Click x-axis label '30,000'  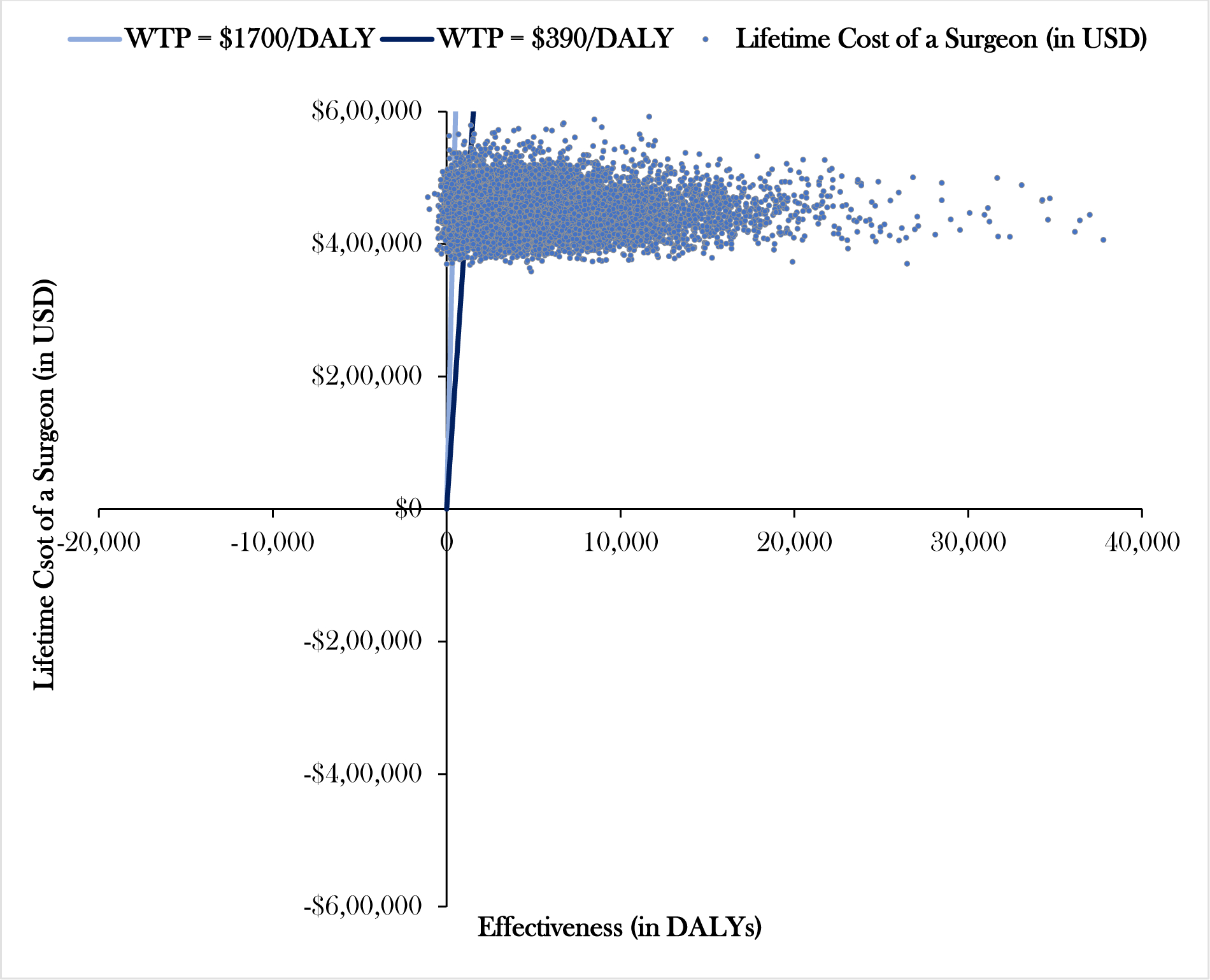coord(968,542)
